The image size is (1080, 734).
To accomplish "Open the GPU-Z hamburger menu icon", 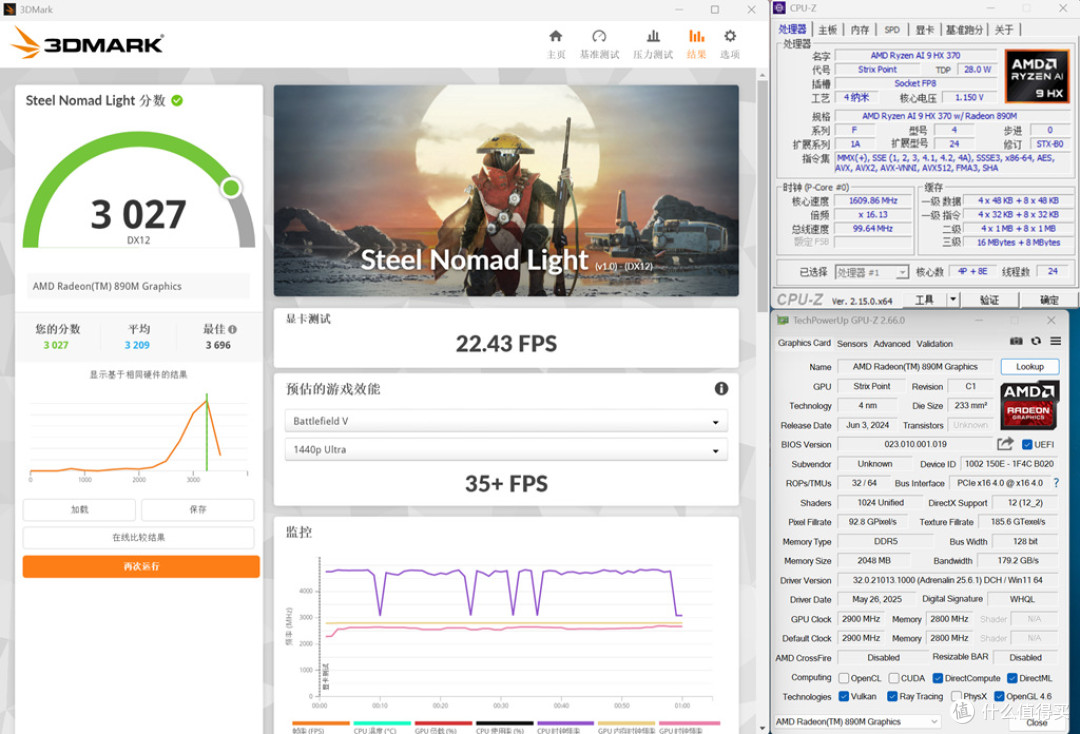I will tap(1055, 342).
